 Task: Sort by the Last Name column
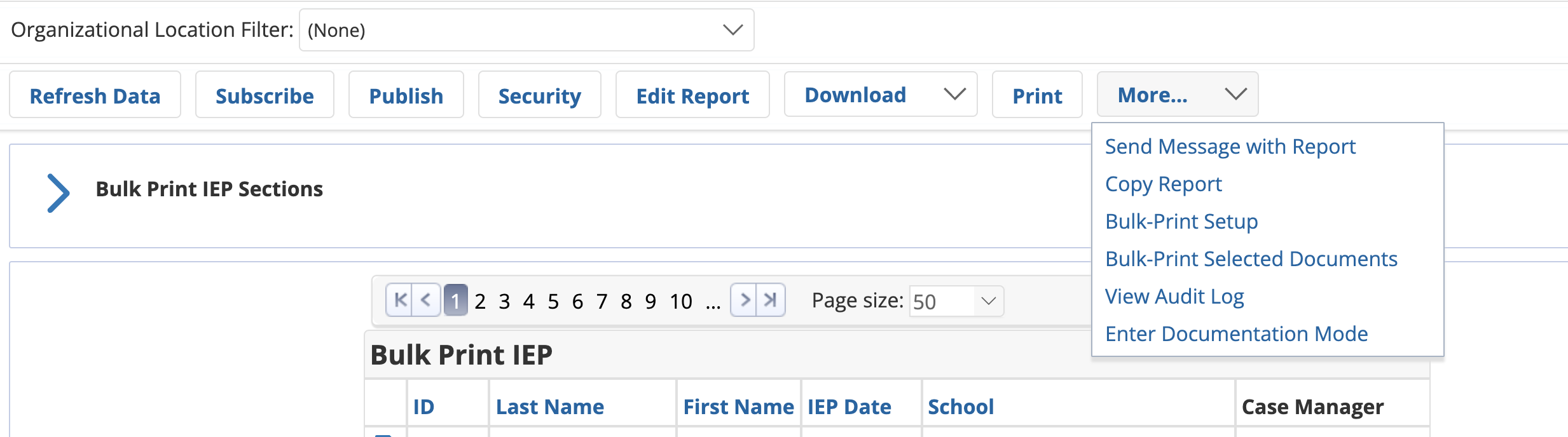click(x=549, y=406)
